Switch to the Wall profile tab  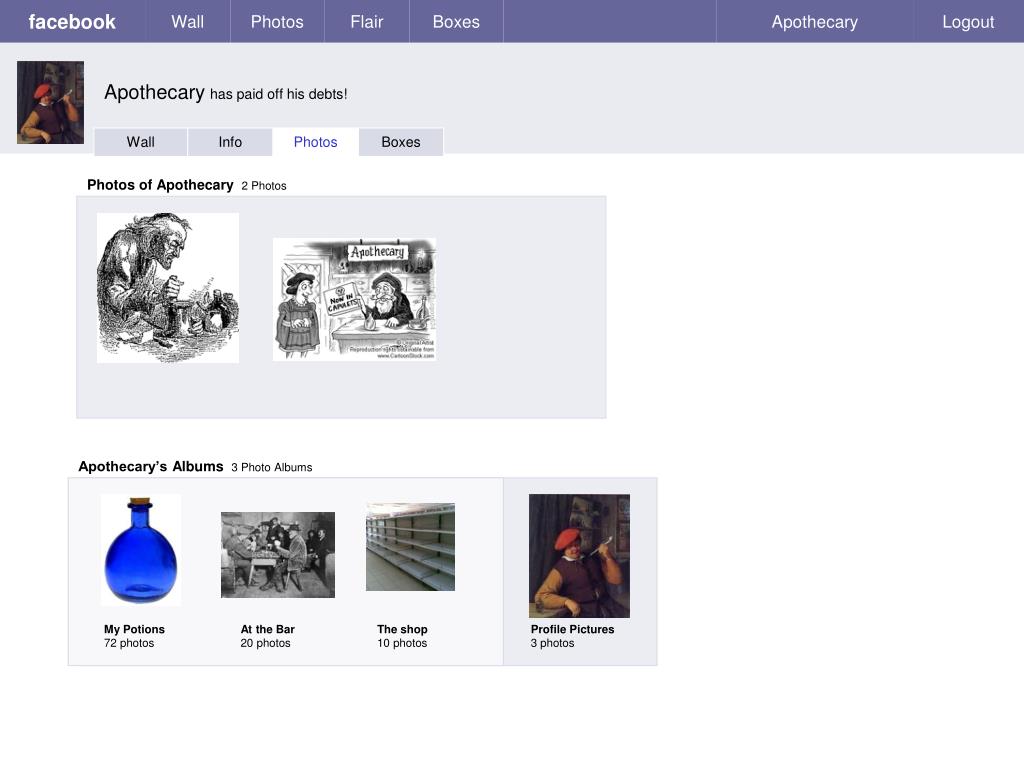pyautogui.click(x=140, y=142)
